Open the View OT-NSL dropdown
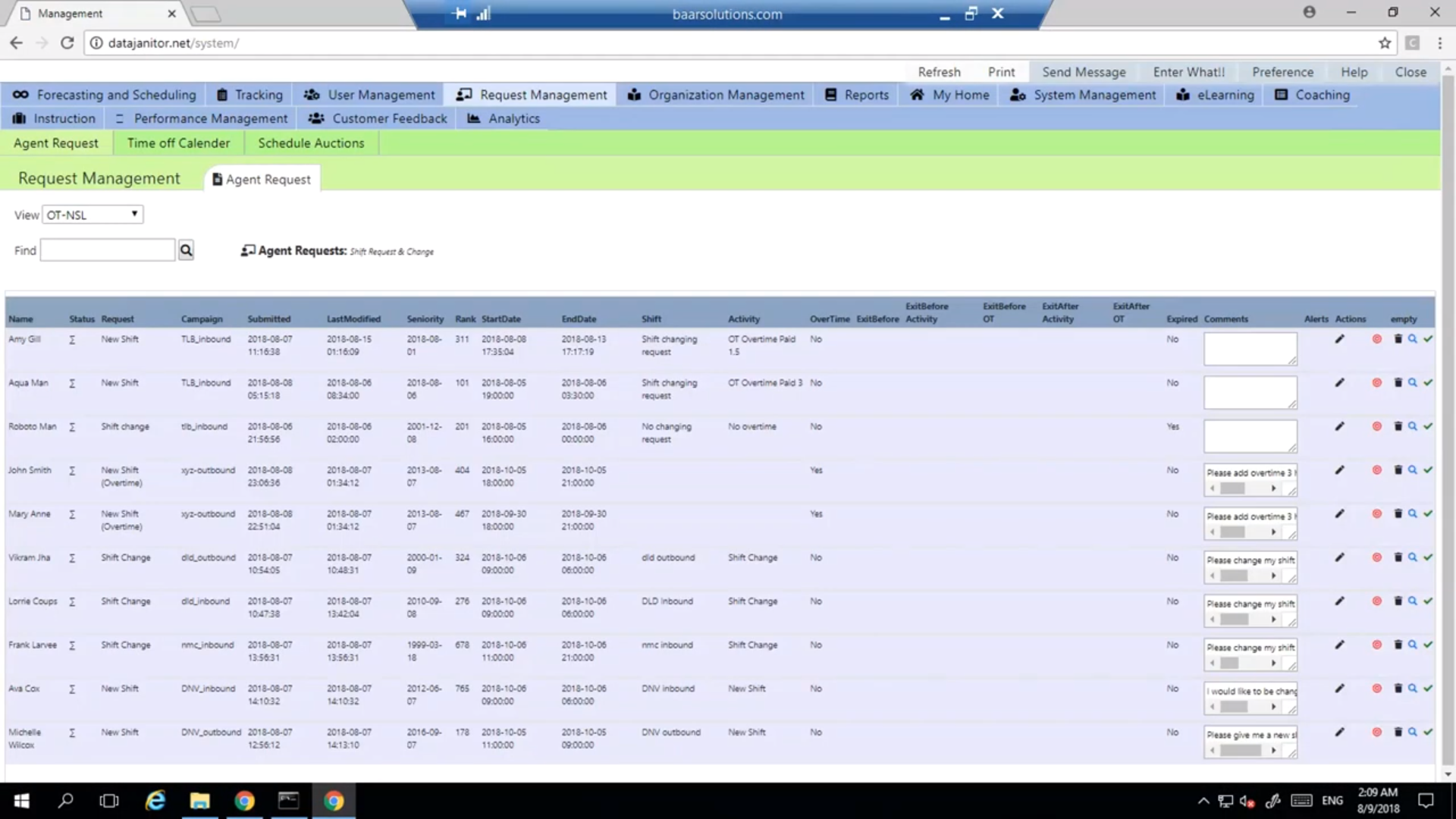 [93, 215]
